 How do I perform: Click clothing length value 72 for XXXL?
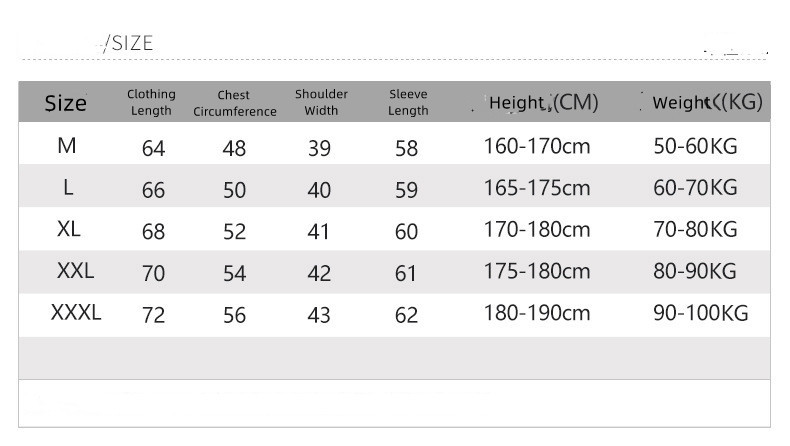point(153,316)
